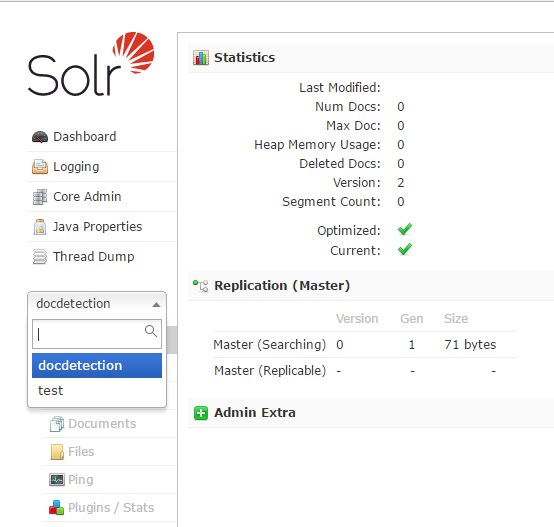This screenshot has width=554, height=527.
Task: Click the Replication (Master) header
Action: (x=282, y=285)
